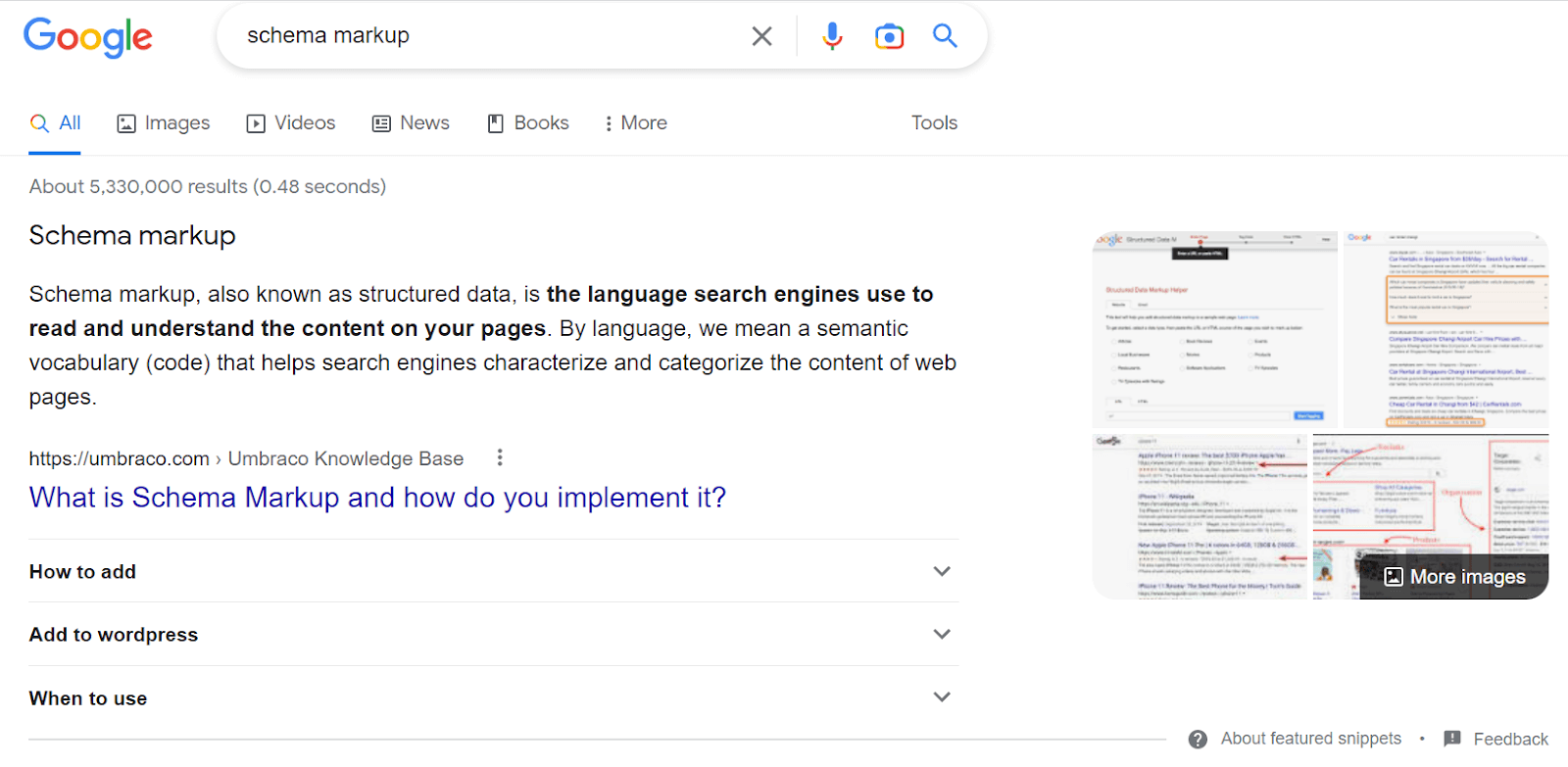Open 'What is Schema Markup and how do you implement it?' link
The height and width of the screenshot is (767, 1568).
click(377, 498)
